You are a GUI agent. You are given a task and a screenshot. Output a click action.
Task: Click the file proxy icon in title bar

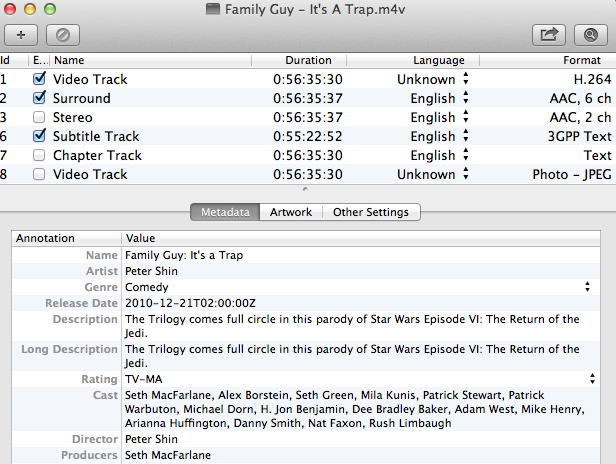pyautogui.click(x=213, y=9)
